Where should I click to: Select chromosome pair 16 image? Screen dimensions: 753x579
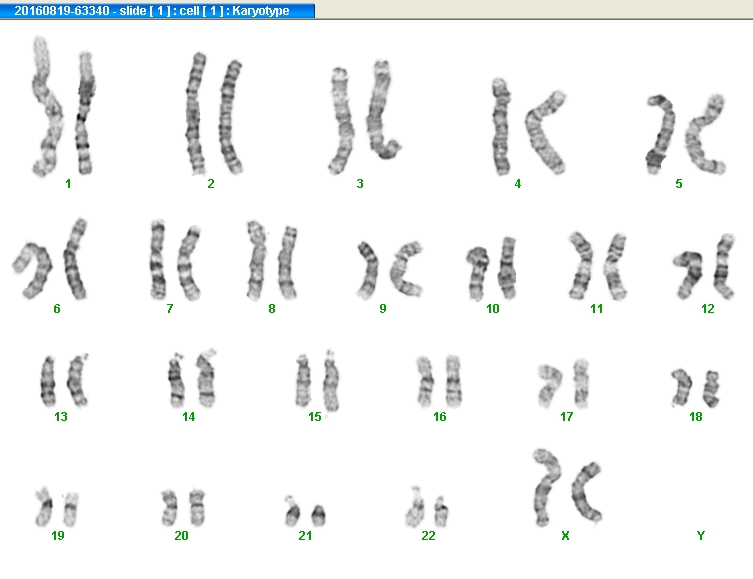point(439,381)
